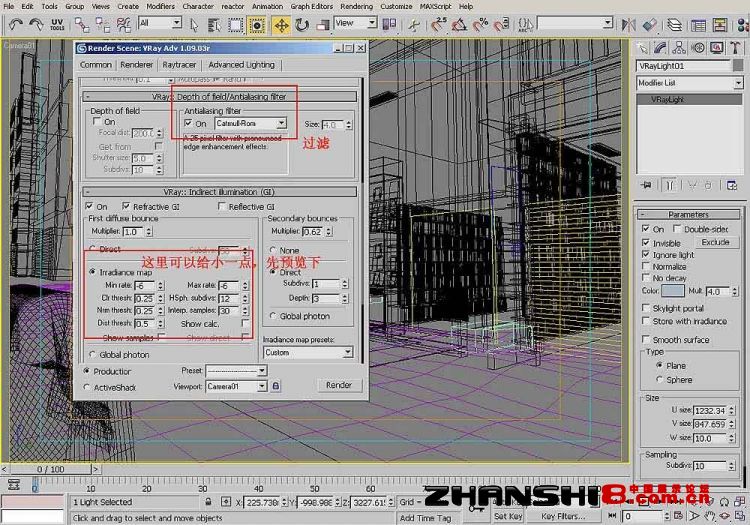The width and height of the screenshot is (750, 525).
Task: Open the MAXScript menu
Action: coord(435,6)
